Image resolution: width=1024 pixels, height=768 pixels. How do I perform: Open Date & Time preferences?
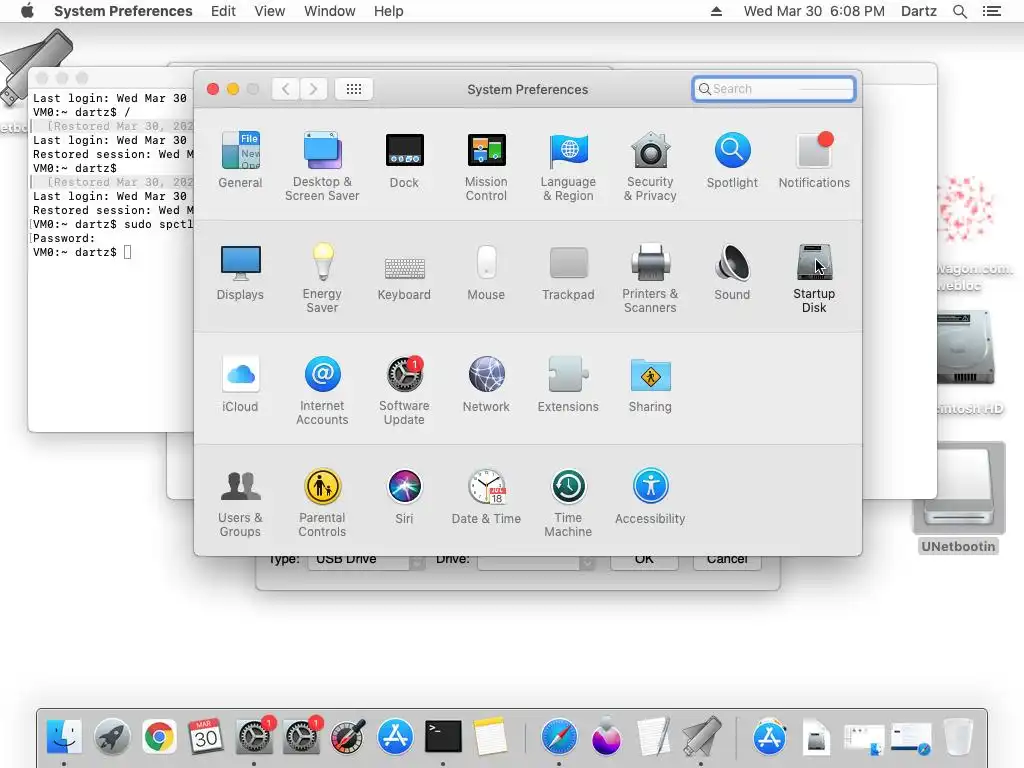486,497
